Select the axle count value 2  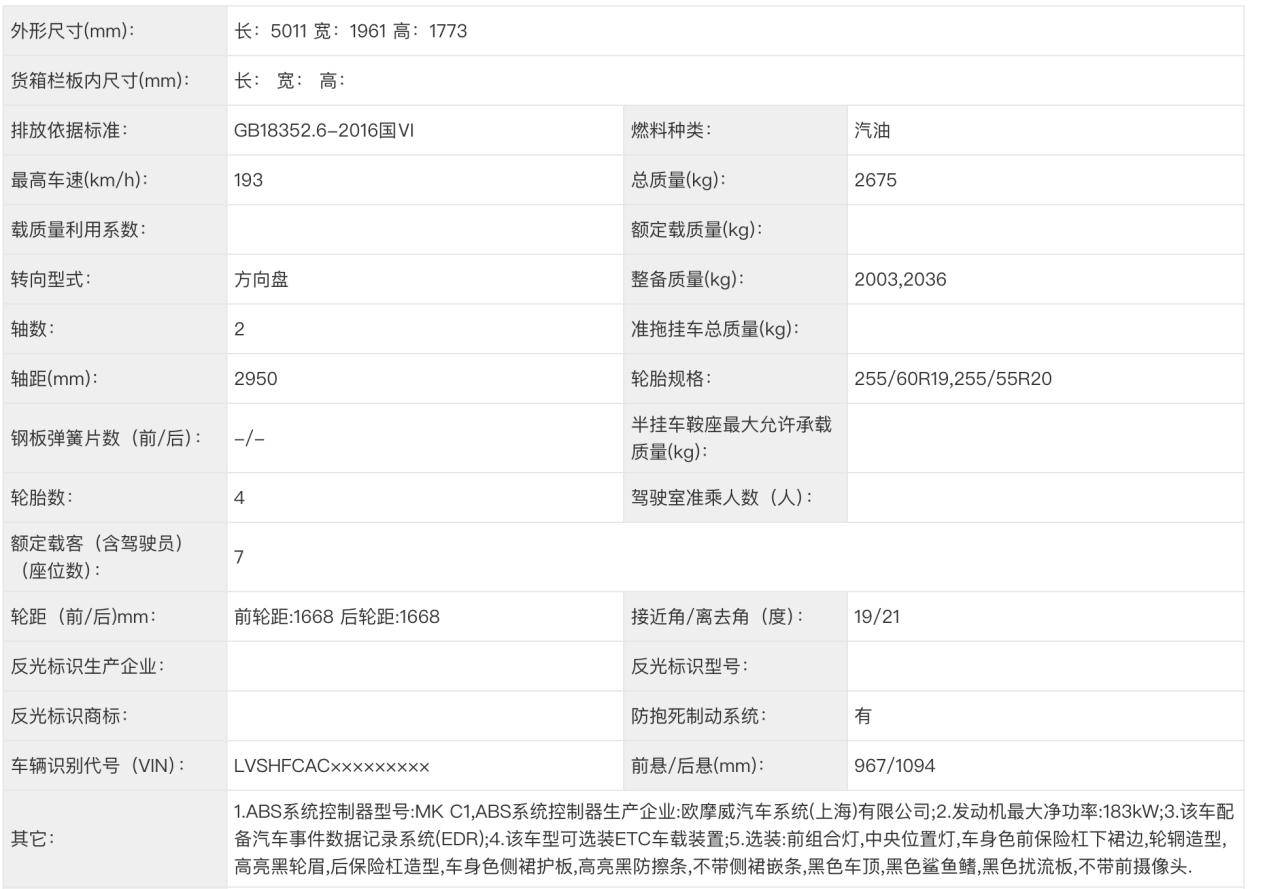(239, 329)
